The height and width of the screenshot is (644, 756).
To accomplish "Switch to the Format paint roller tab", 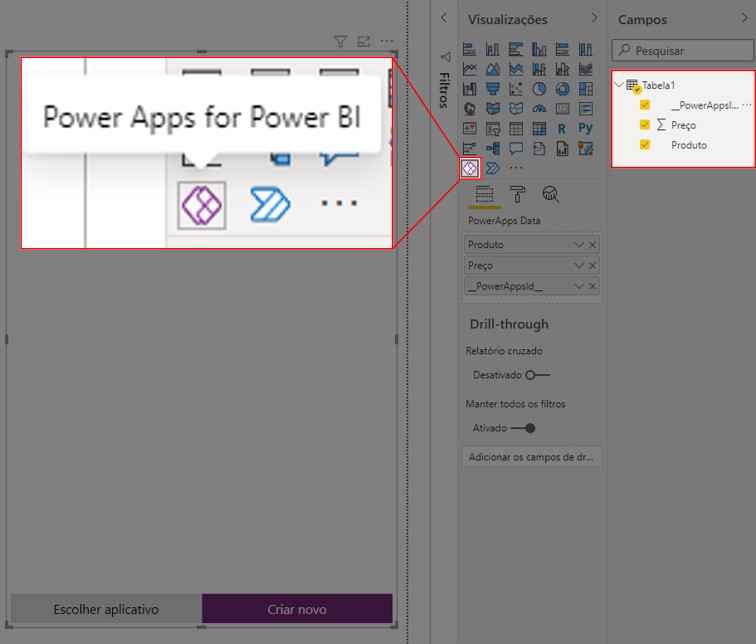I will 517,194.
